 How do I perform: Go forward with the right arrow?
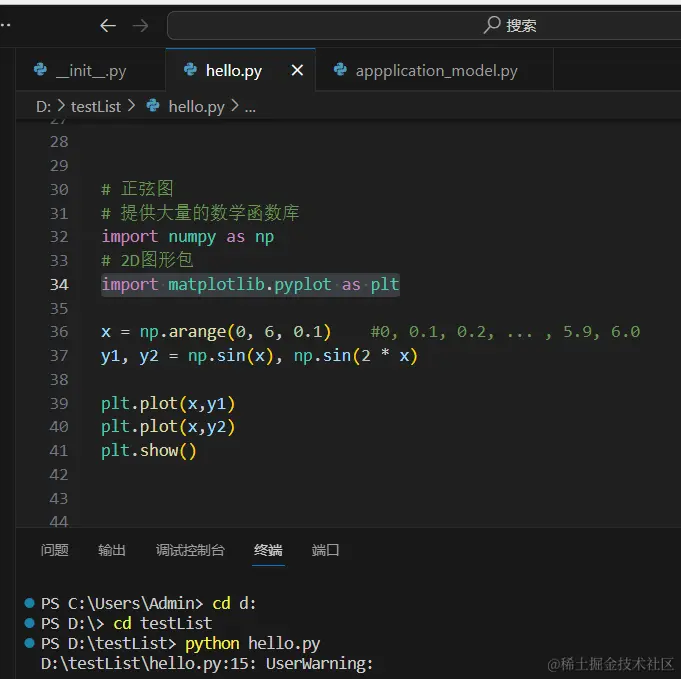tap(140, 26)
